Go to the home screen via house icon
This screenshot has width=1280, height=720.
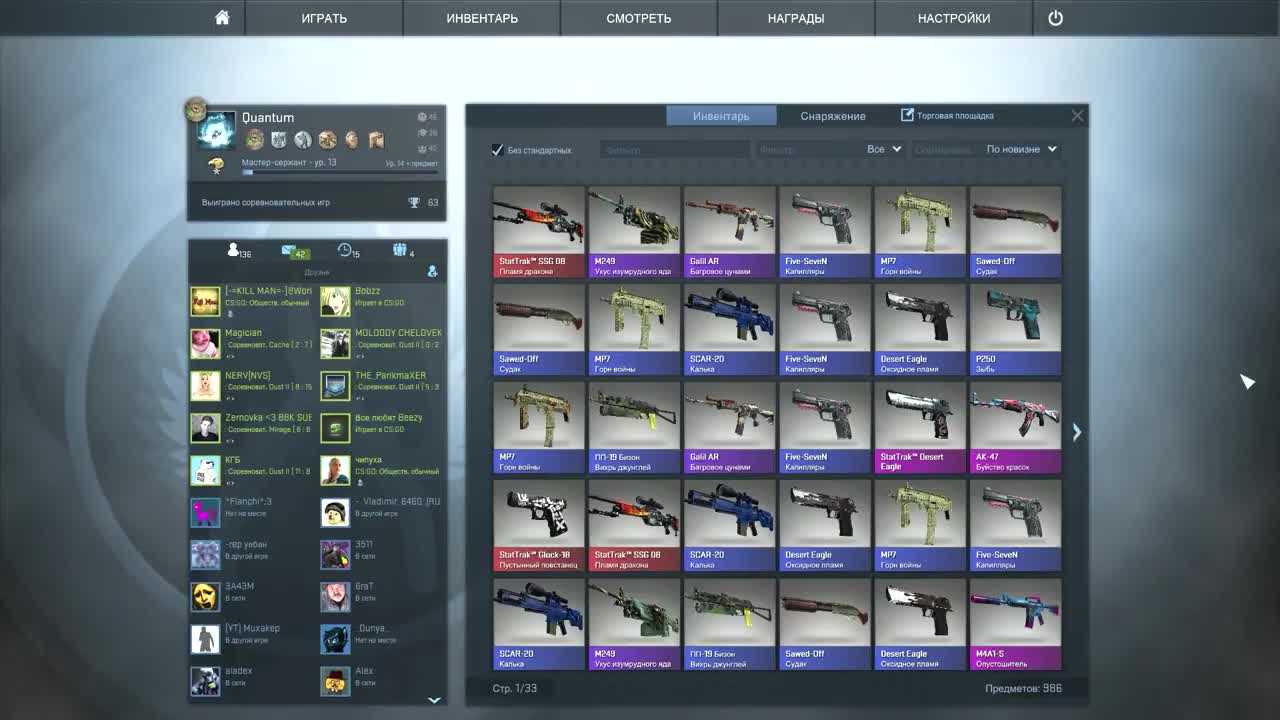pyautogui.click(x=222, y=18)
